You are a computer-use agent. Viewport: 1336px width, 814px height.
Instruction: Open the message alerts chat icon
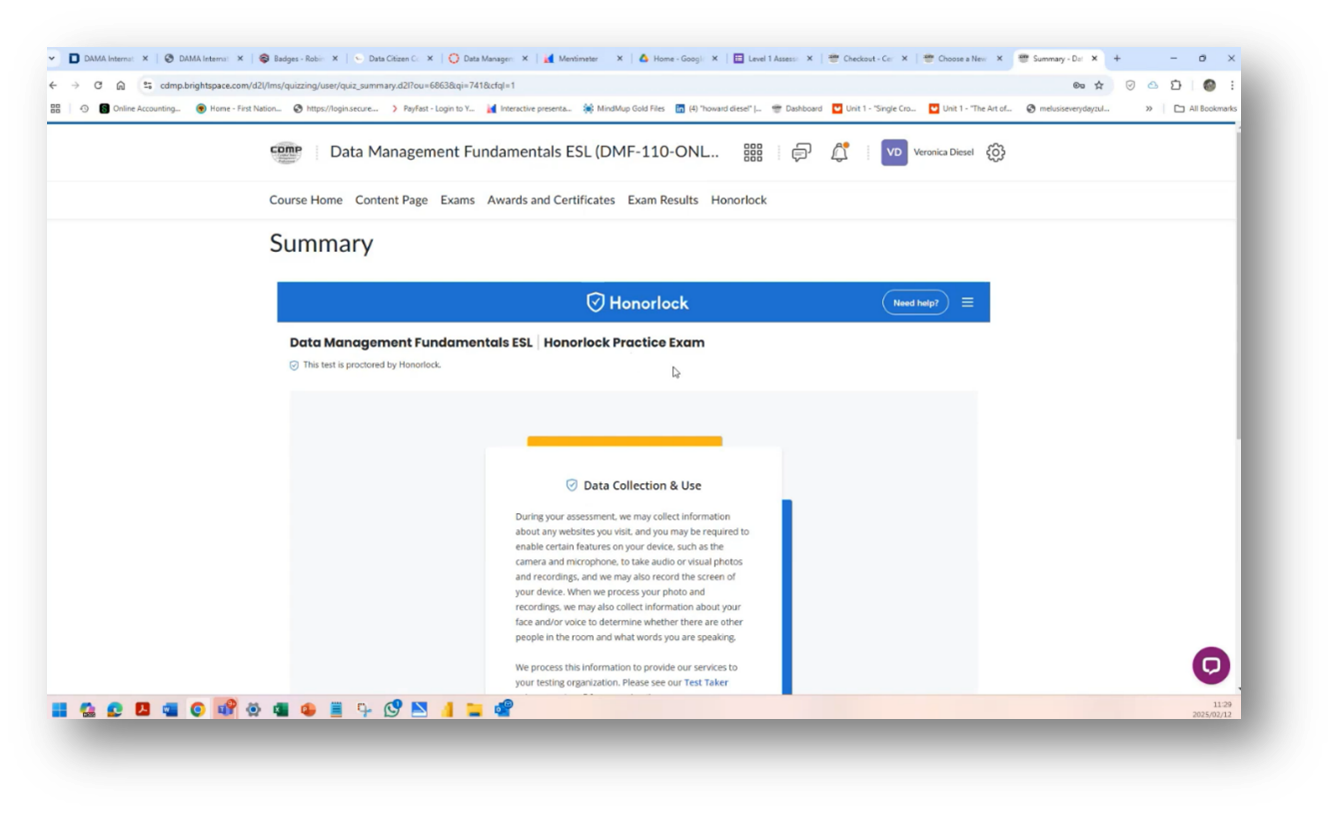pyautogui.click(x=801, y=152)
